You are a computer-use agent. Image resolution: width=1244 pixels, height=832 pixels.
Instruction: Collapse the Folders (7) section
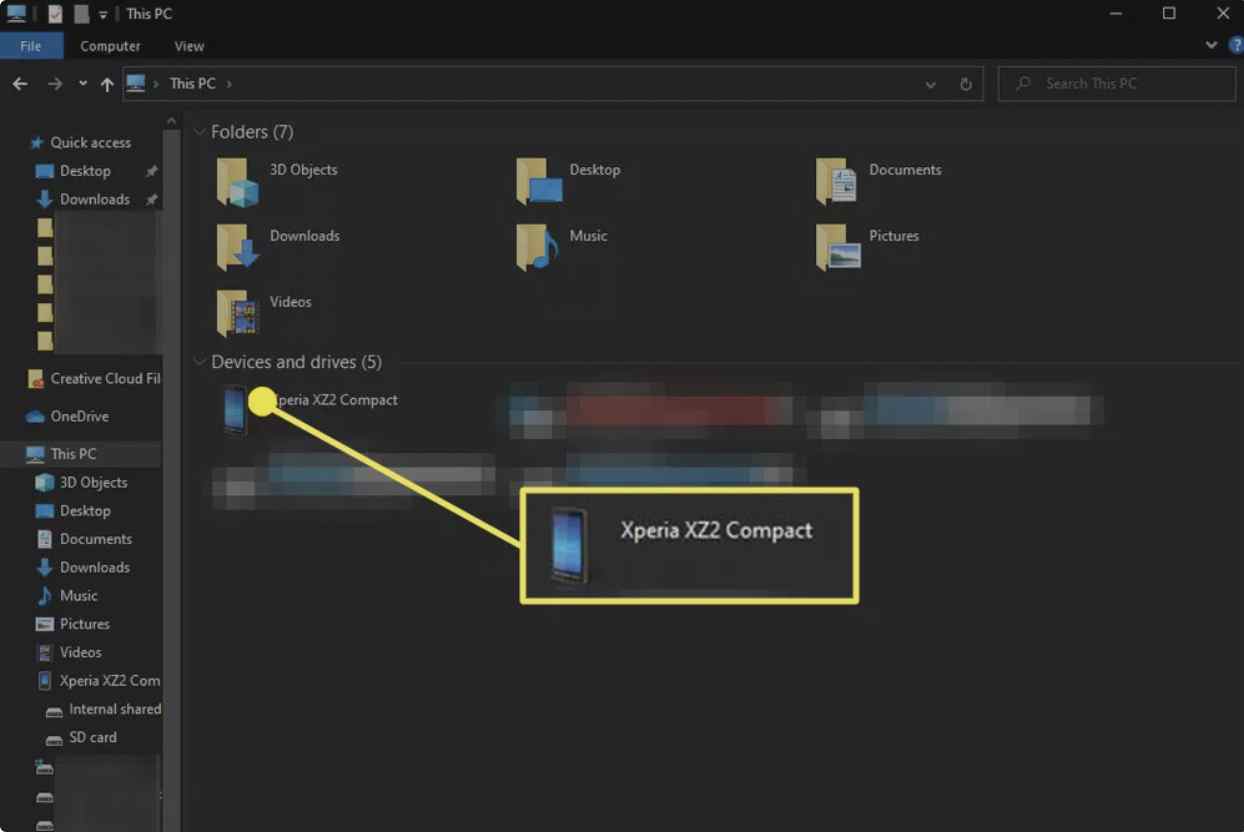pyautogui.click(x=200, y=132)
